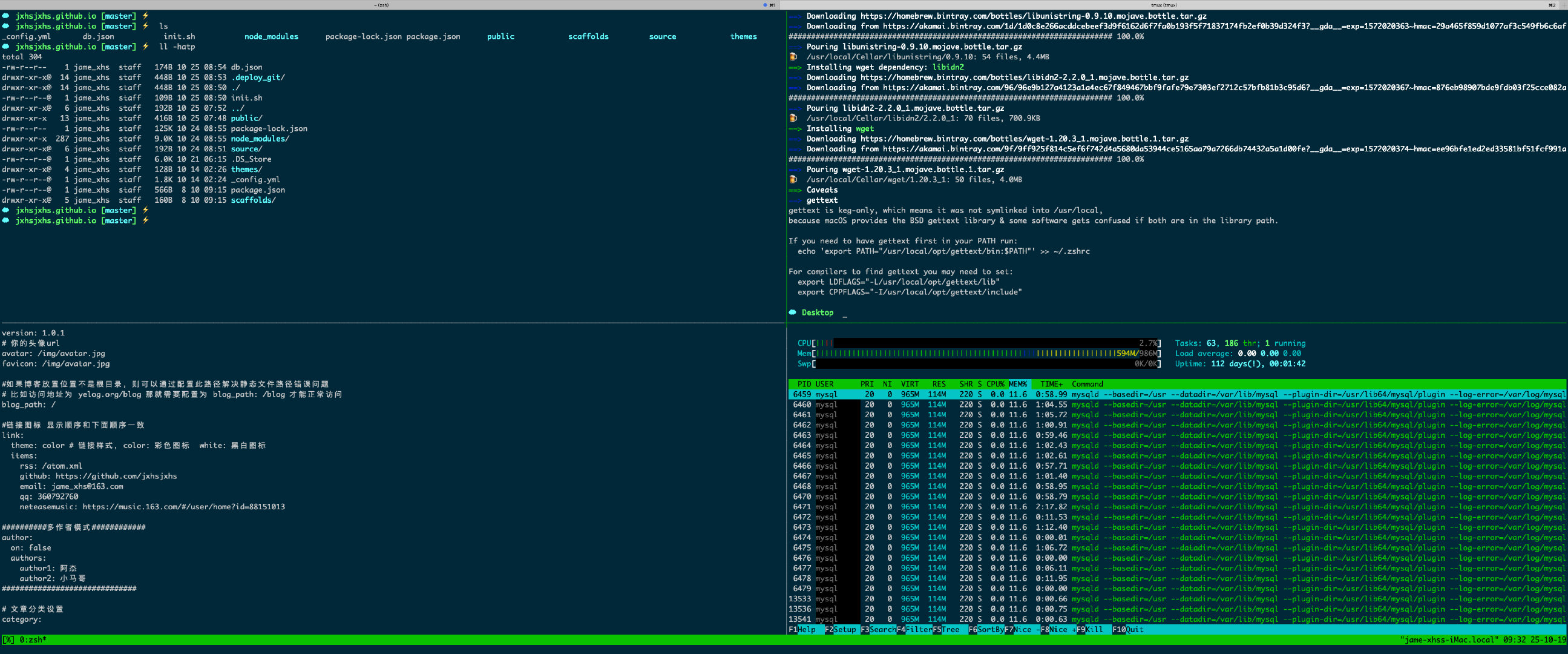The width and height of the screenshot is (1568, 654).
Task: Click the beer mug icon beside wget Cellar path
Action: 793,180
